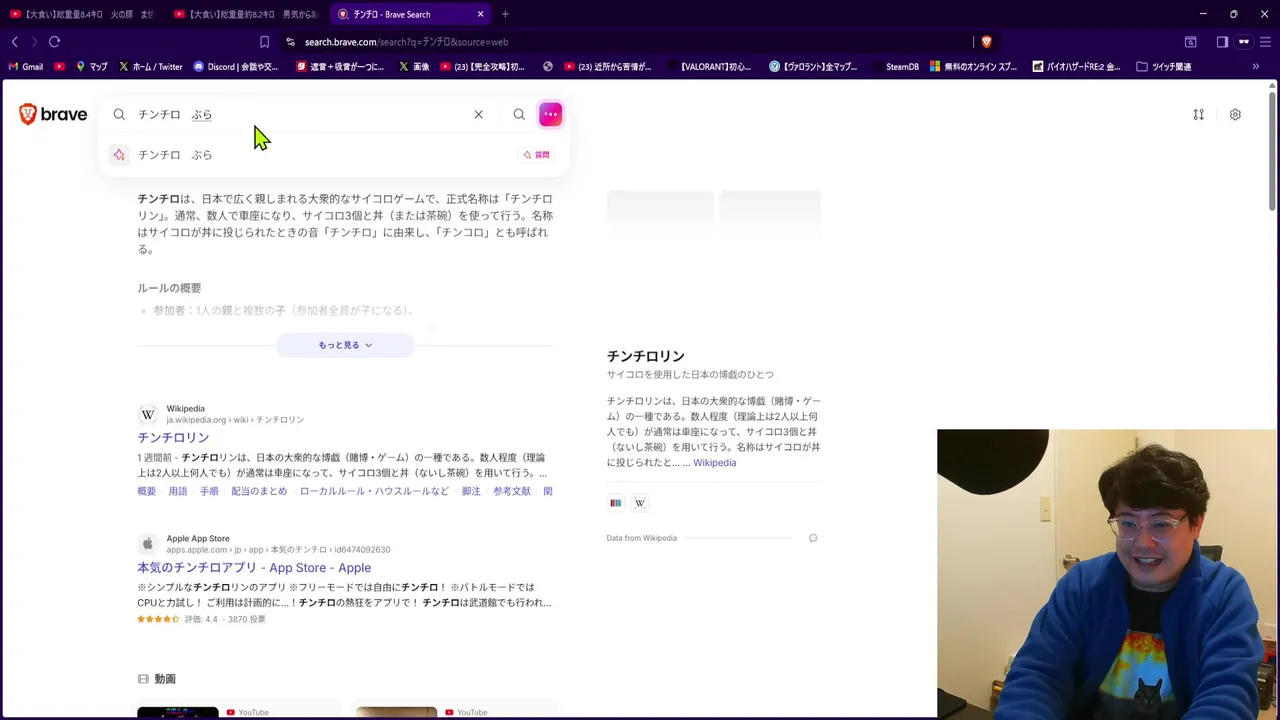Click the magnifier search submit icon

tap(519, 114)
